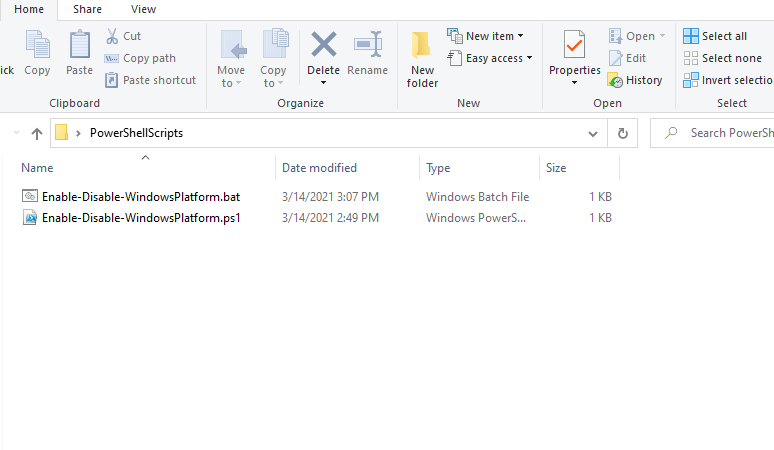The image size is (774, 450).
Task: Expand the breadcrumb chevron before PowerShellScripts
Action: pyautogui.click(x=78, y=133)
